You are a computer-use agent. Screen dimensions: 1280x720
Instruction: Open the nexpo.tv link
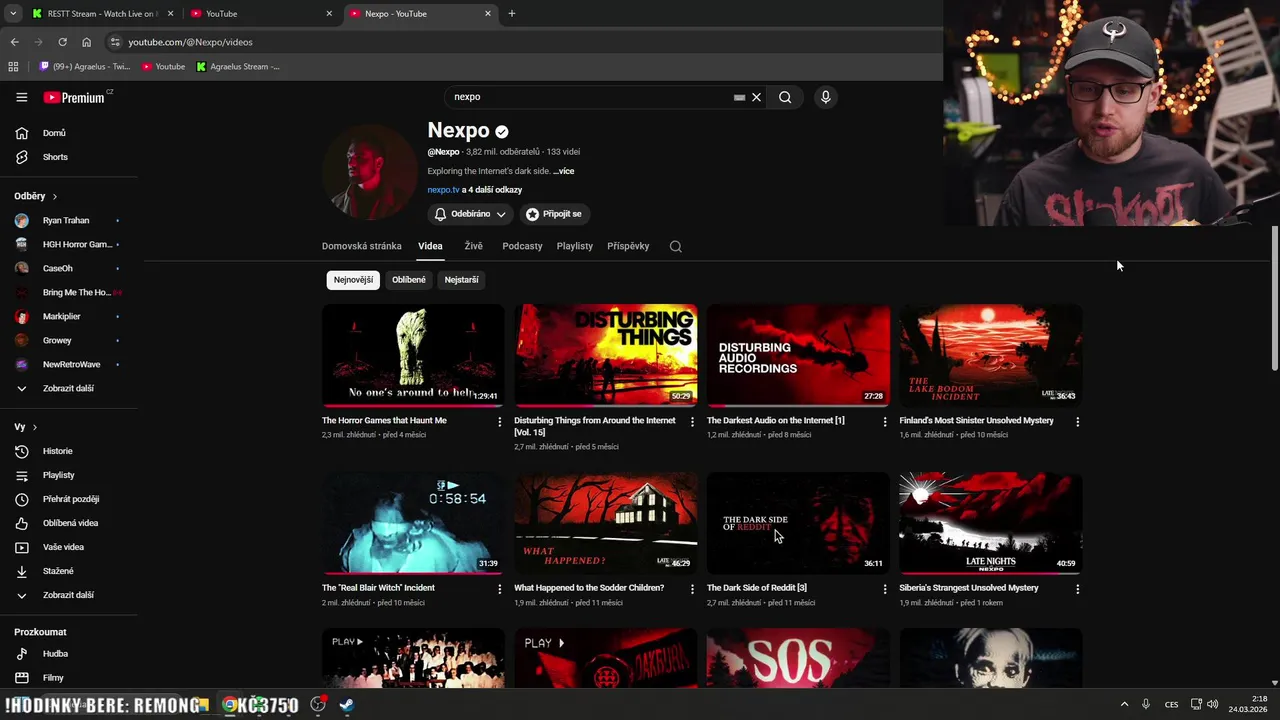(443, 190)
